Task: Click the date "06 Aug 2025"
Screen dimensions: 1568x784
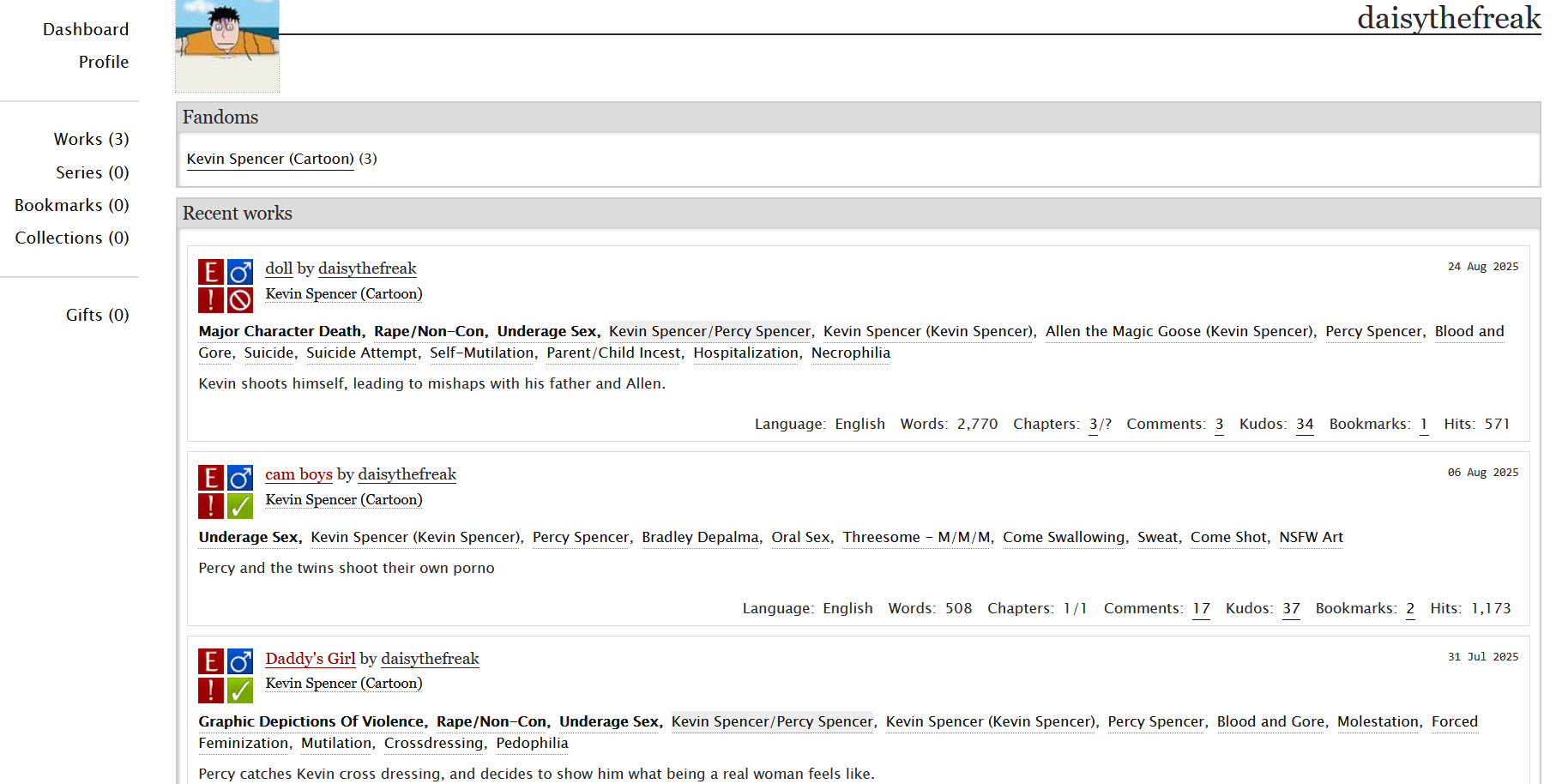Action: pos(1483,473)
